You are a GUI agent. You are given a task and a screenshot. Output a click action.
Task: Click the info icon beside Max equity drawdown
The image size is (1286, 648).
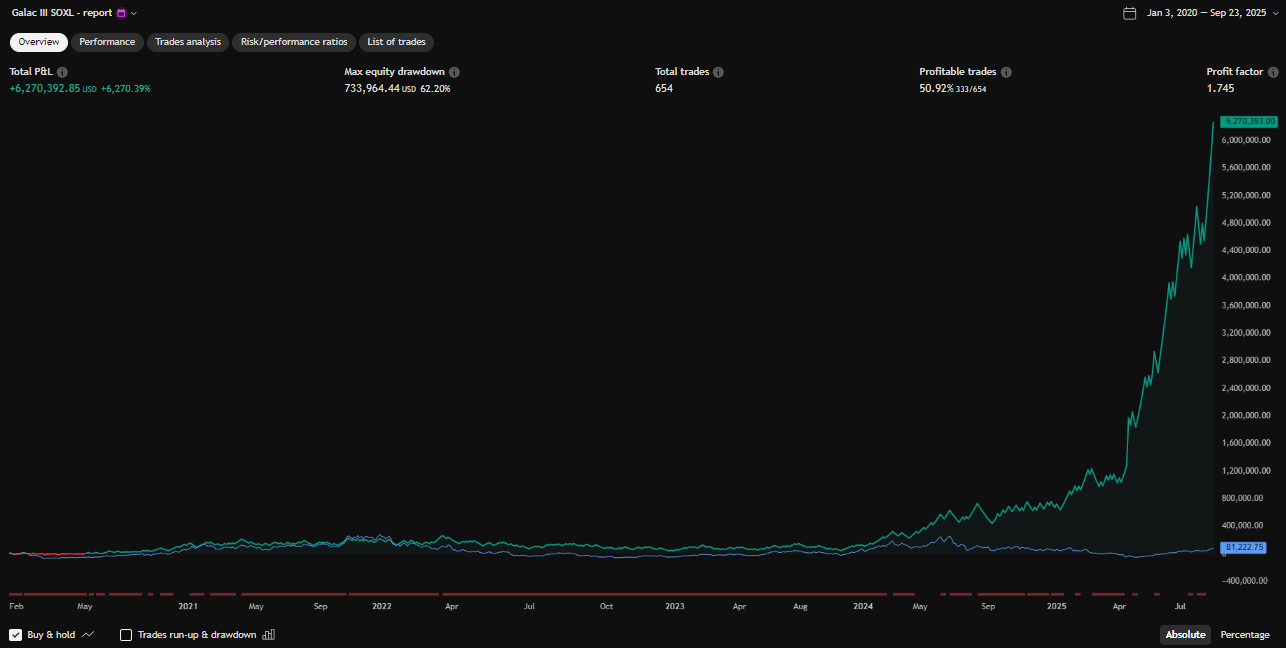click(454, 73)
